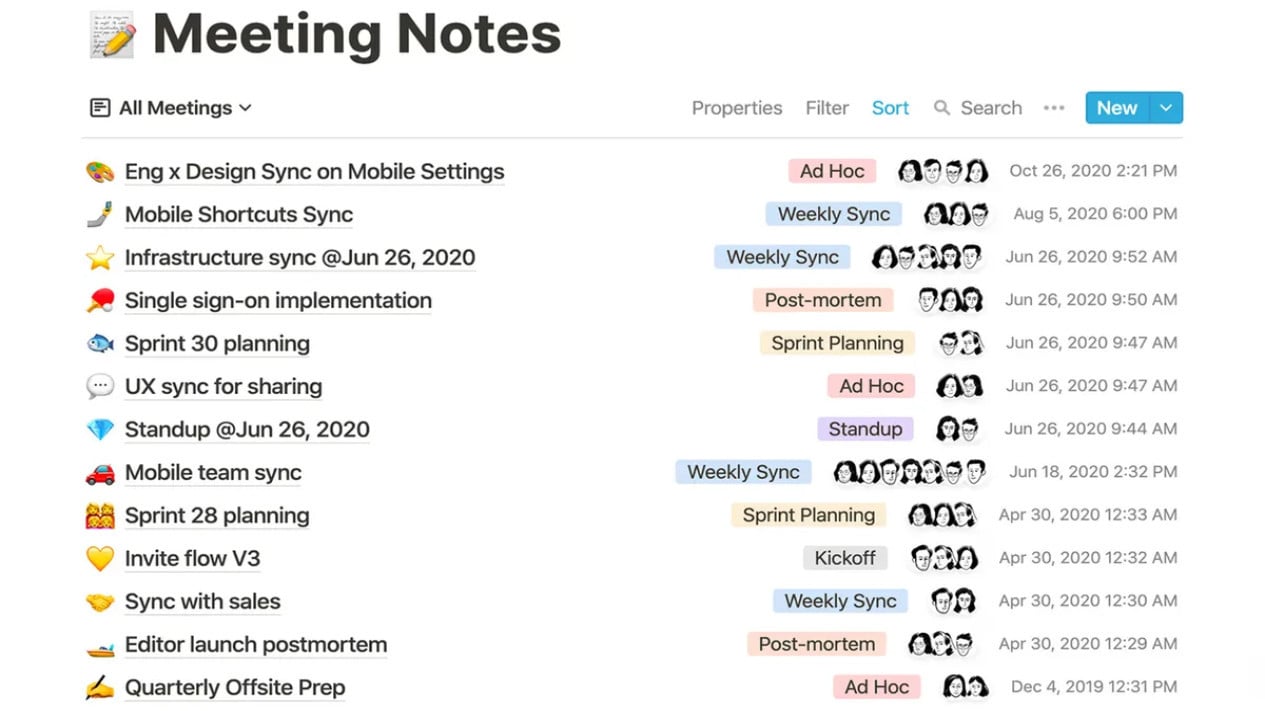Open the dropdown arrow beside the New button
This screenshot has width=1265, height=711.
point(1166,108)
